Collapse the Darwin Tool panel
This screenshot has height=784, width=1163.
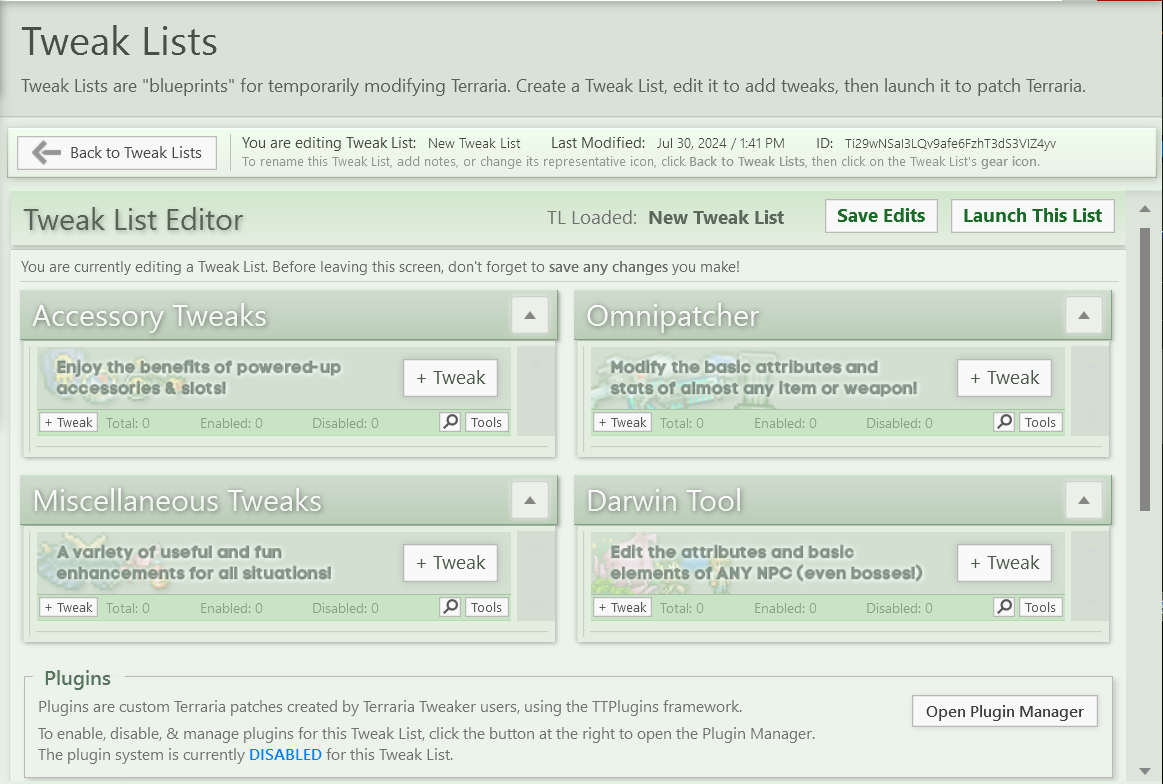pos(1083,501)
